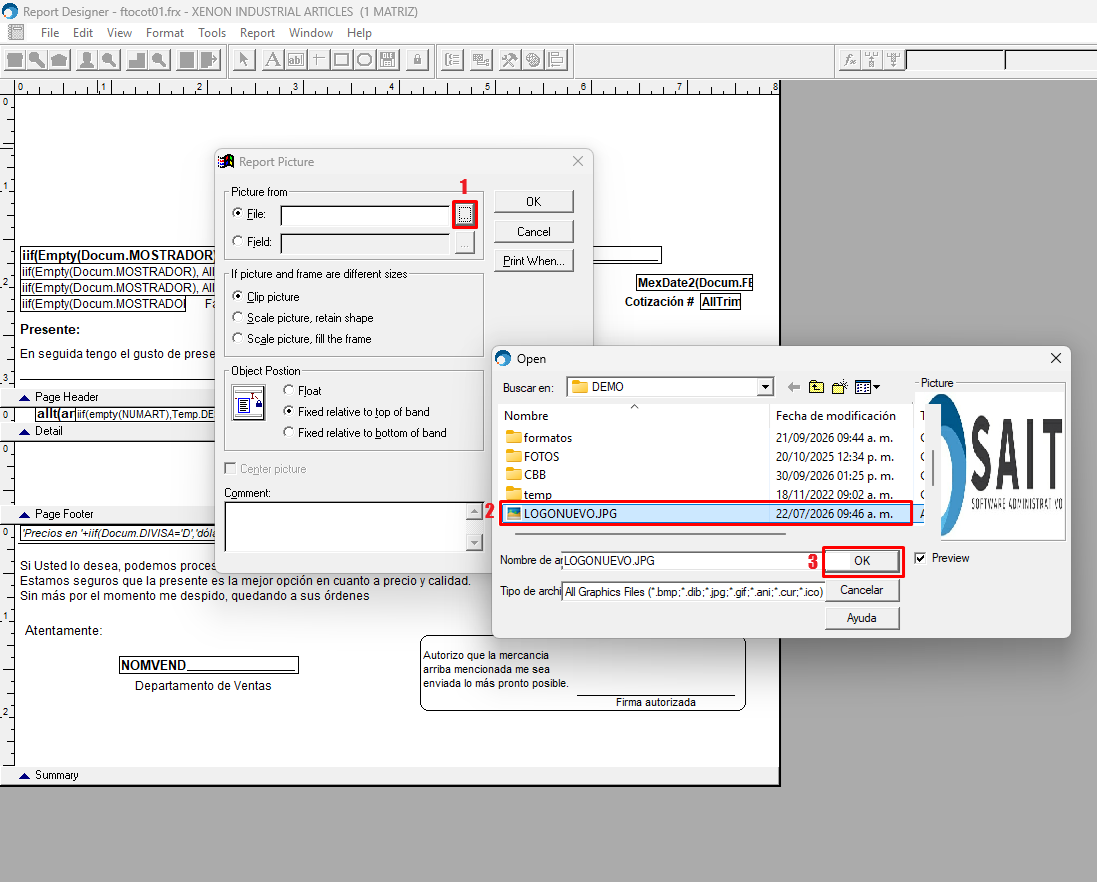
Task: Create a new folder in Open dialog
Action: pos(840,387)
